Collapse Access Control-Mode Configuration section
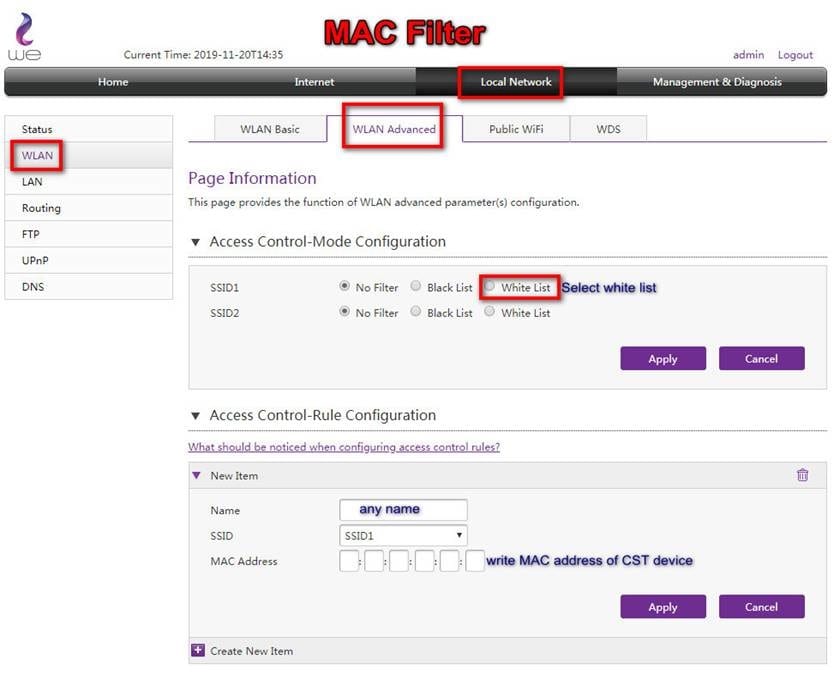The height and width of the screenshot is (676, 834). point(195,242)
